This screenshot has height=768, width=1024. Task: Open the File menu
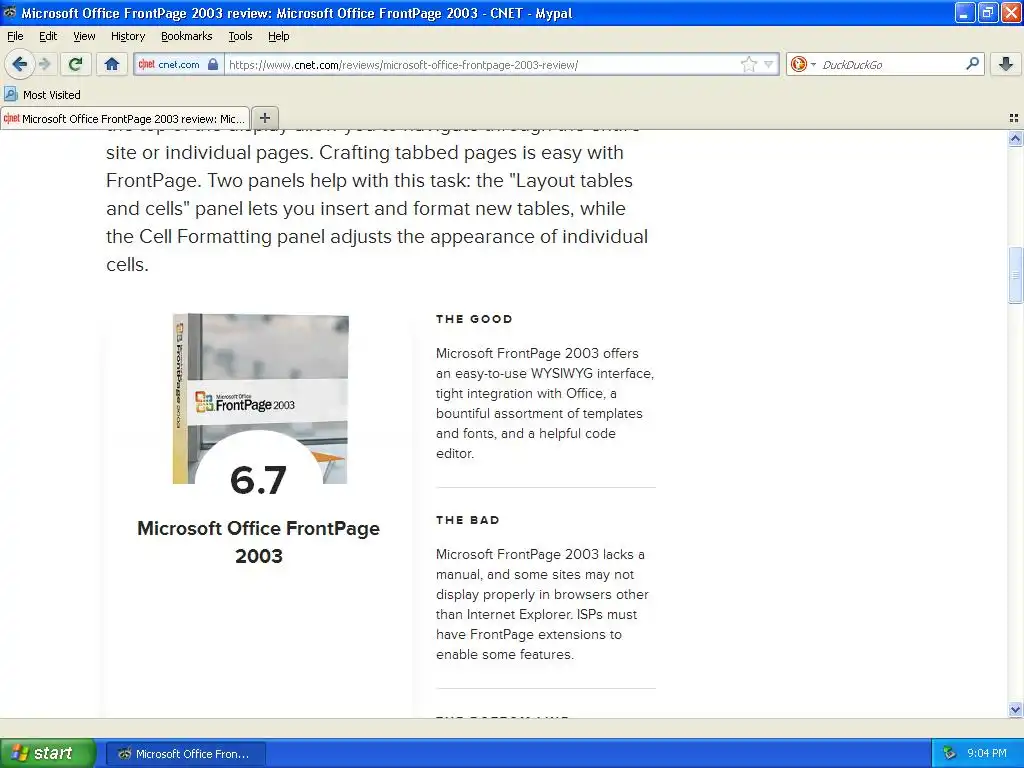[x=15, y=36]
